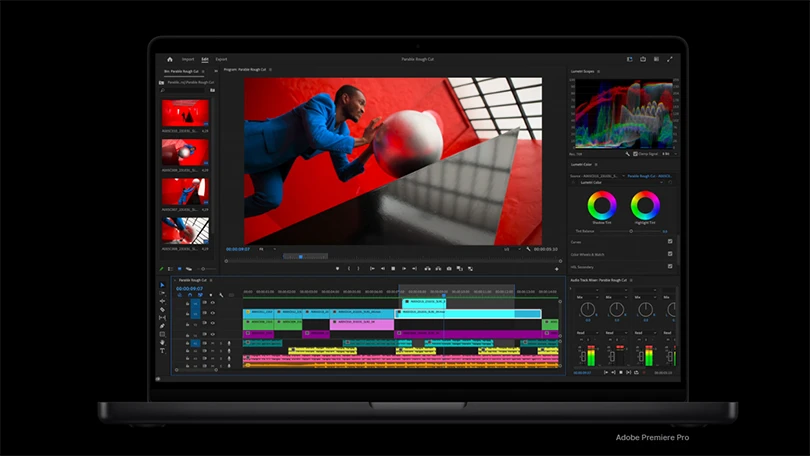
Task: Select the Ripple Edit tool
Action: (x=162, y=301)
